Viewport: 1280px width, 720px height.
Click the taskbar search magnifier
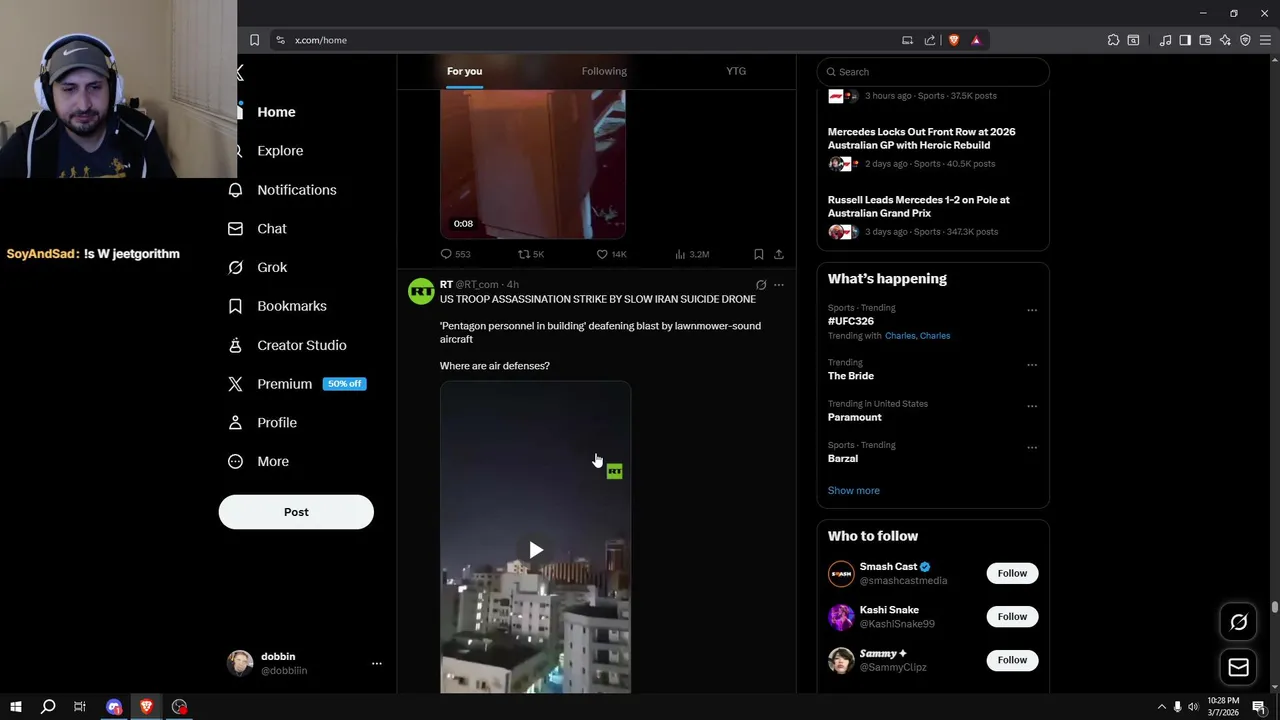tap(47, 707)
